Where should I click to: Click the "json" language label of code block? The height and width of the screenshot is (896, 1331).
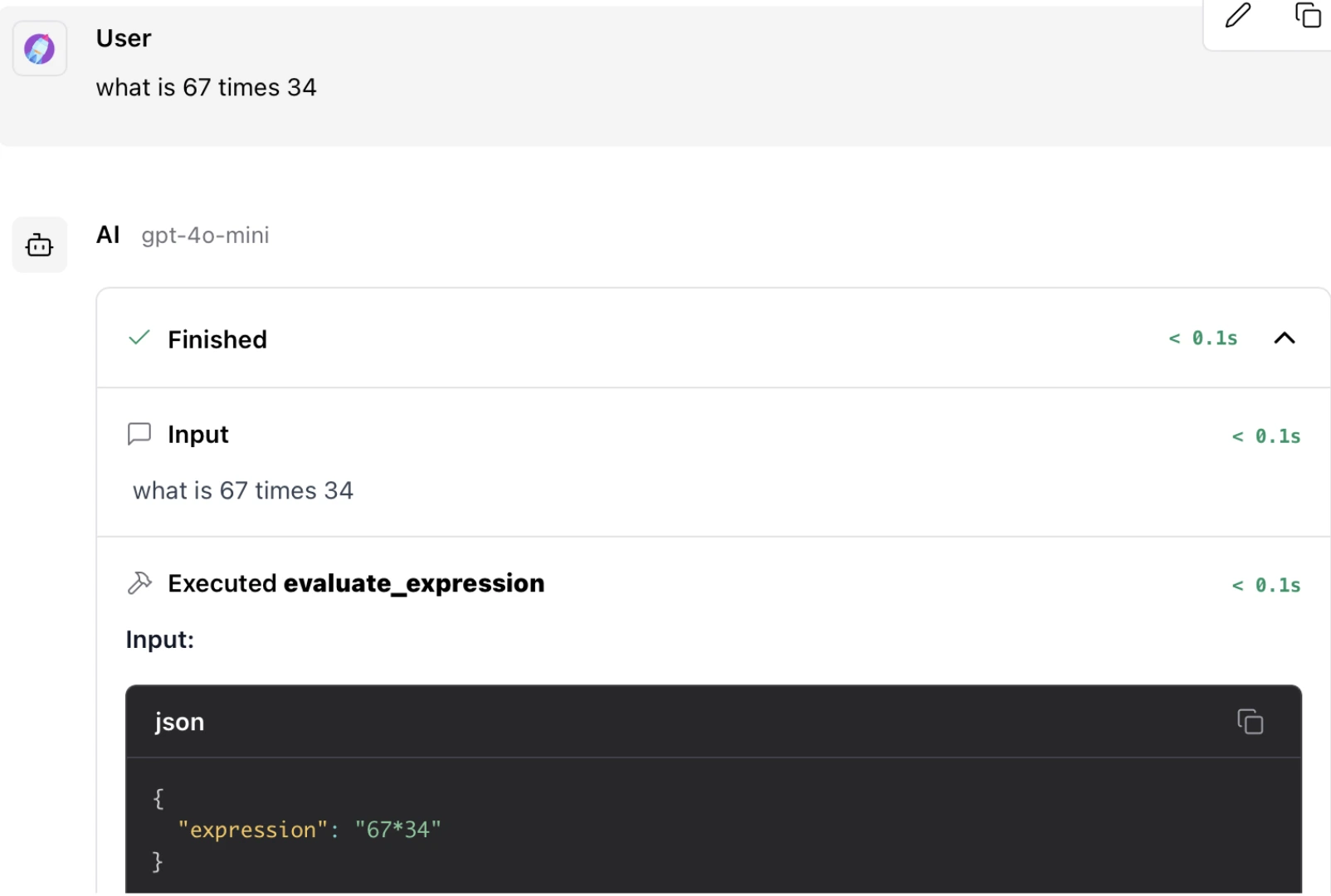pyautogui.click(x=179, y=722)
